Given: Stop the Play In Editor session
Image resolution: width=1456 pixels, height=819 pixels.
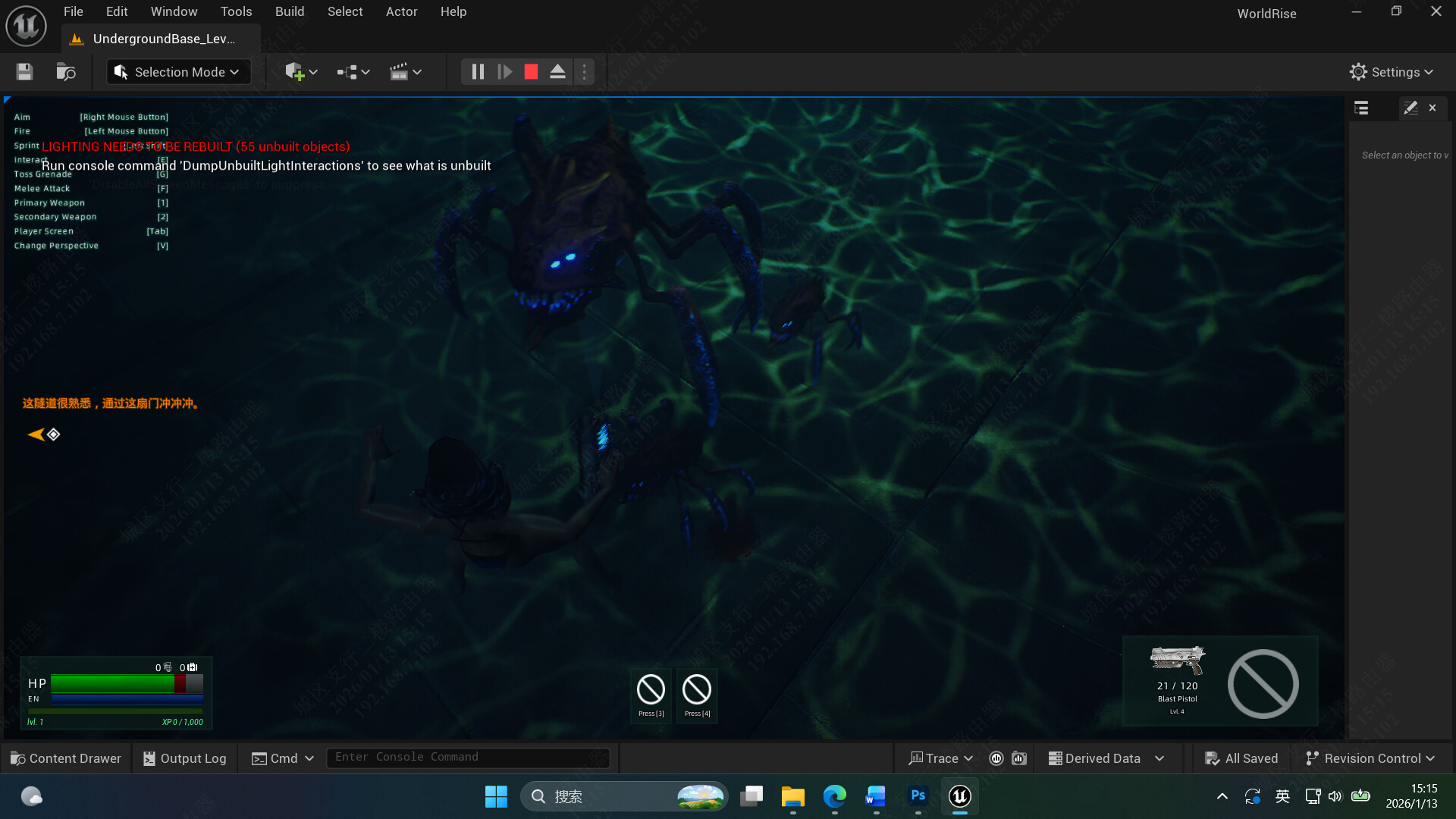Looking at the screenshot, I should 530,71.
